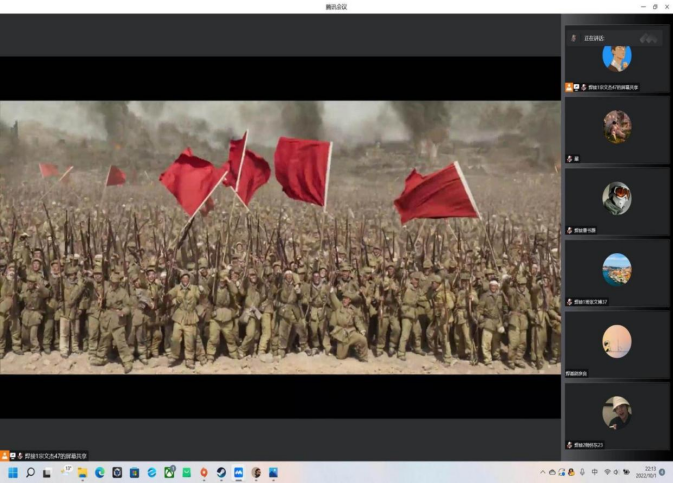Open the input method language indicator

595,472
